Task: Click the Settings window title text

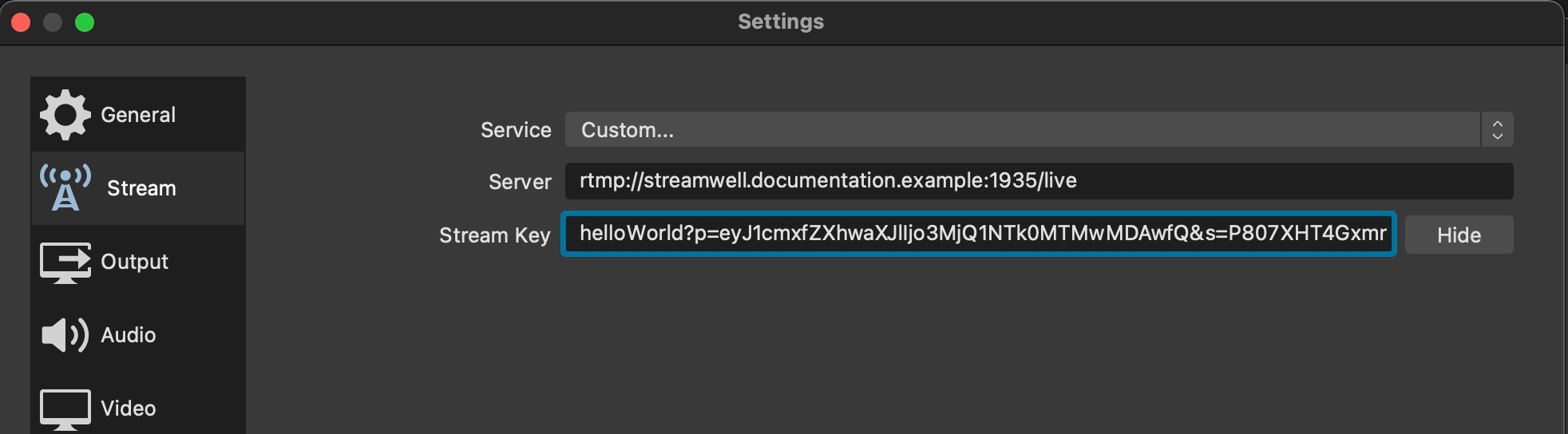Action: [x=781, y=22]
